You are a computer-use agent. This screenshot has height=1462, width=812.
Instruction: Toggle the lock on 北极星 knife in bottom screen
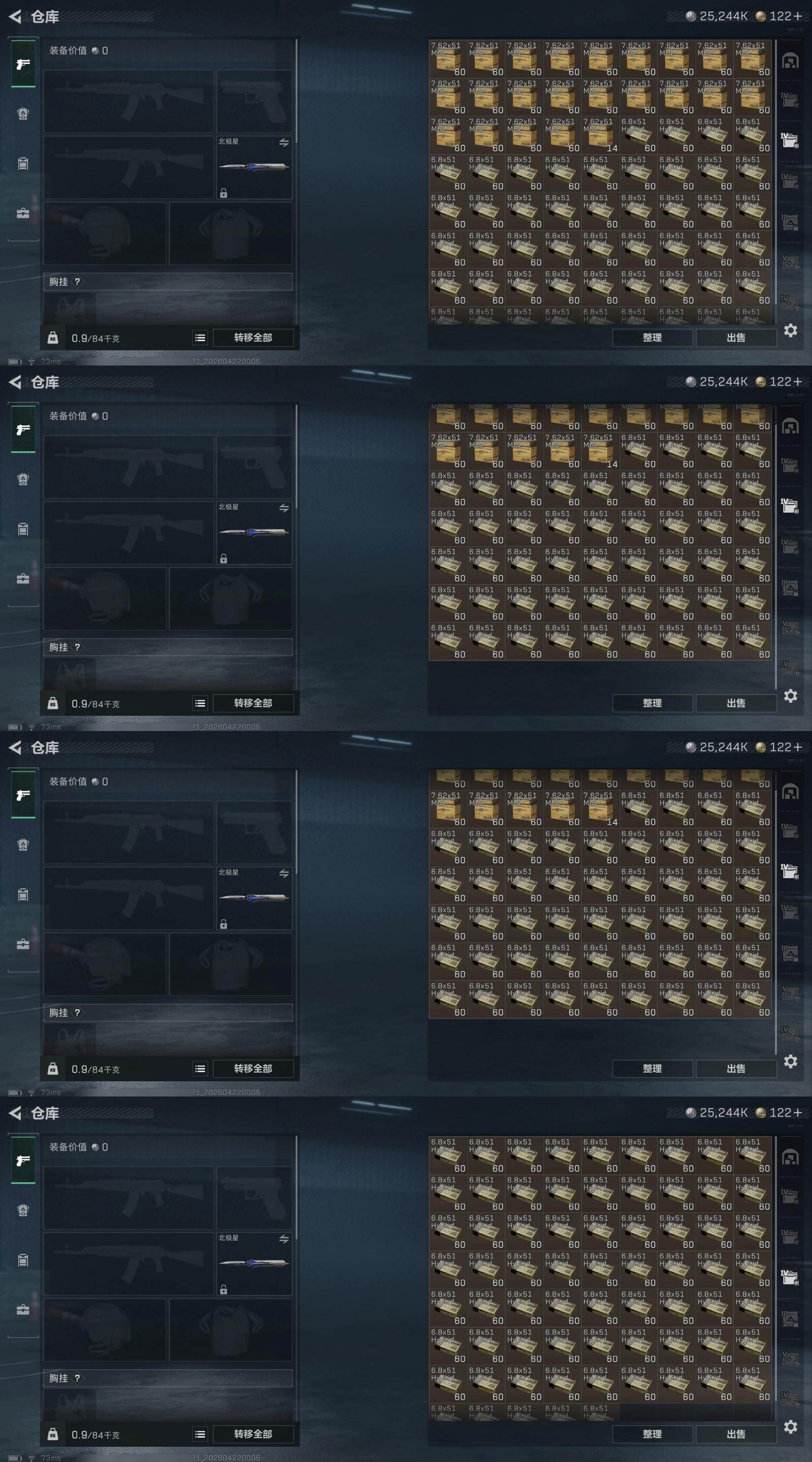[x=224, y=1289]
